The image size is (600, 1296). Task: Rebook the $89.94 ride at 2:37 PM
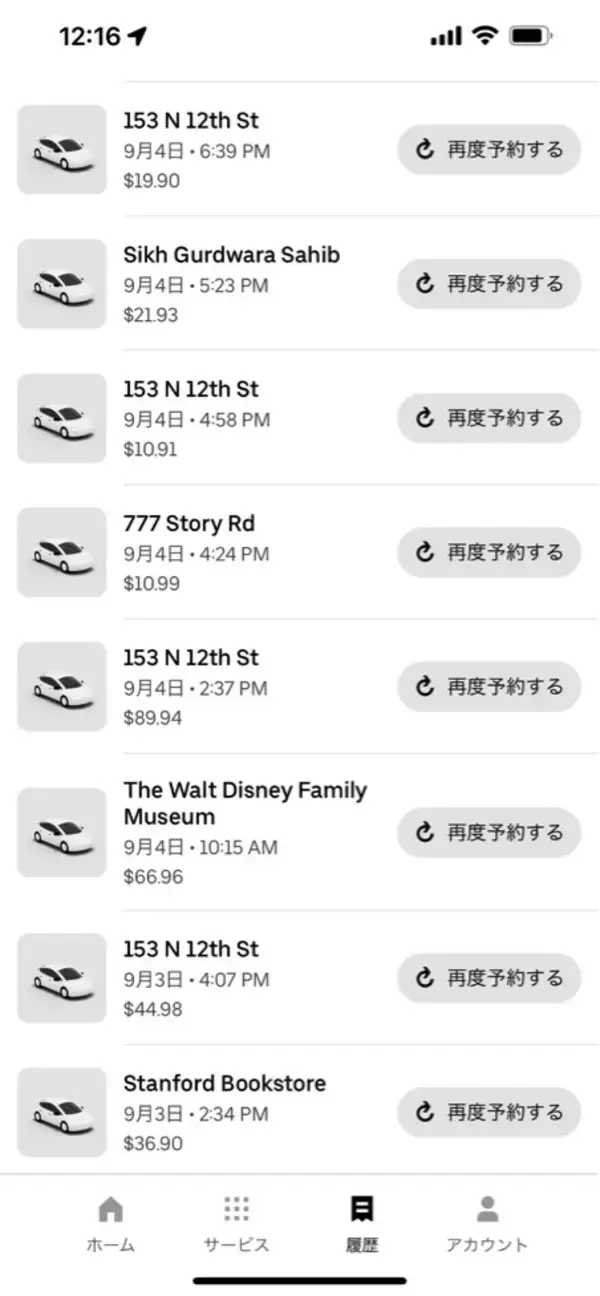point(489,686)
